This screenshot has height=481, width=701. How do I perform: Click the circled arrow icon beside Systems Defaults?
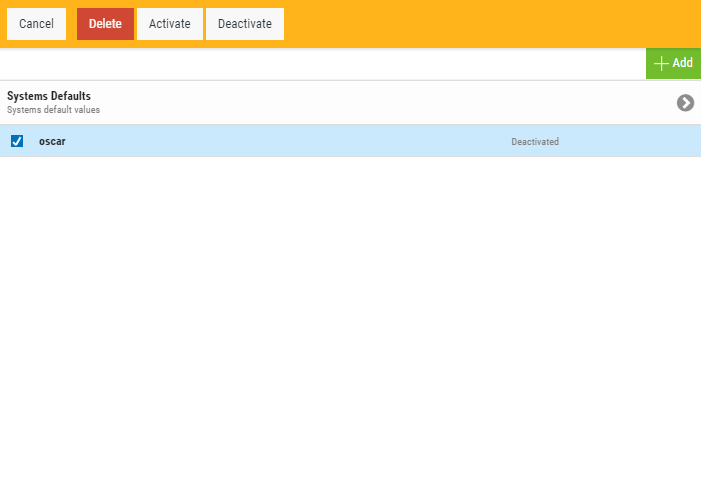pyautogui.click(x=685, y=103)
